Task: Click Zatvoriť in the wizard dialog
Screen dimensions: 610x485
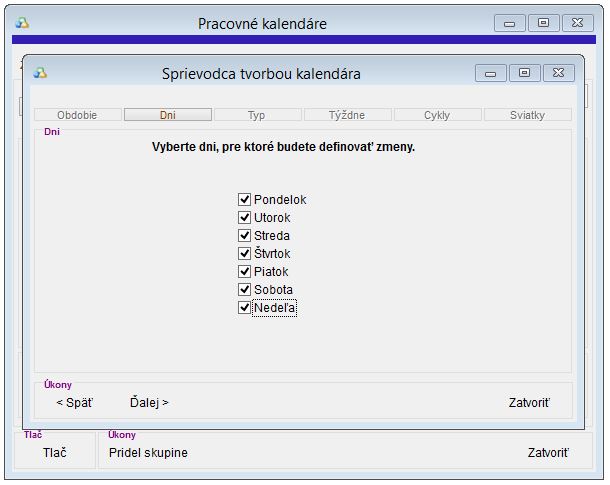Action: point(529,402)
